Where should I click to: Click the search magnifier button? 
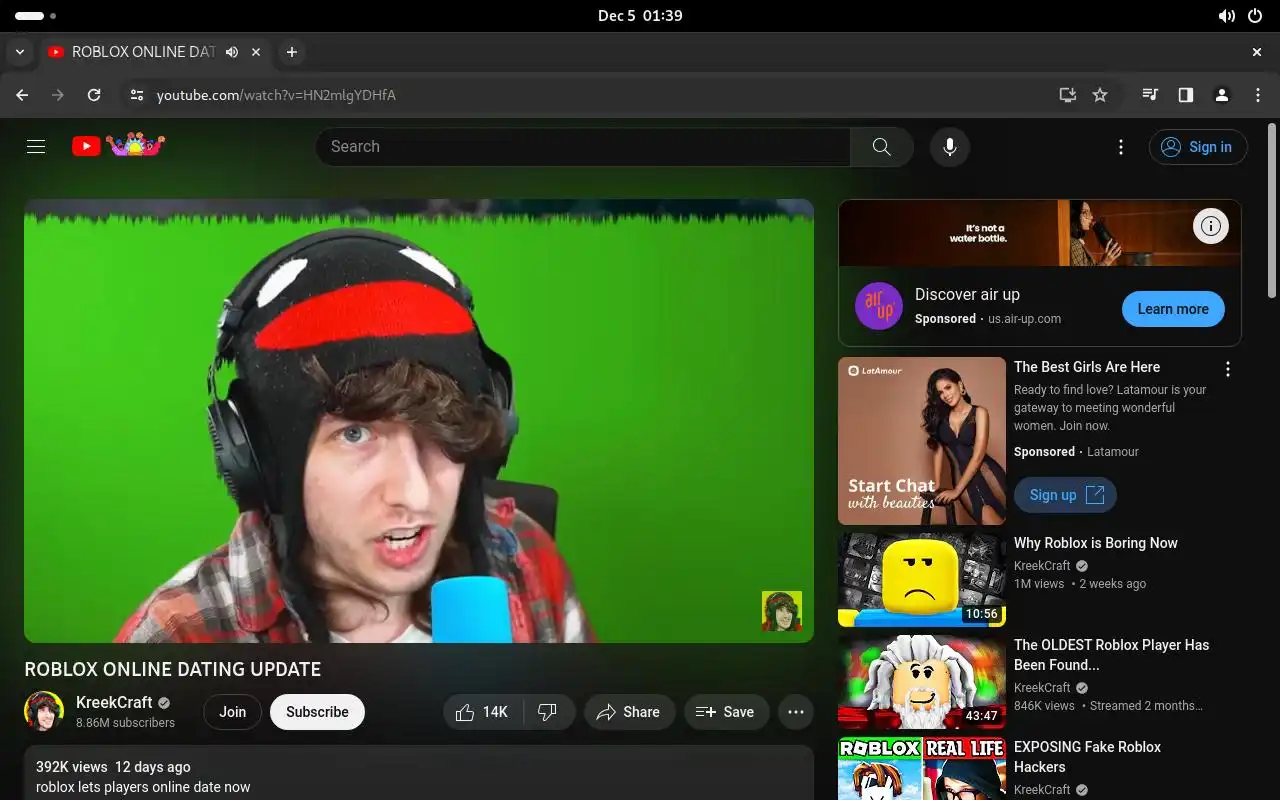[881, 147]
